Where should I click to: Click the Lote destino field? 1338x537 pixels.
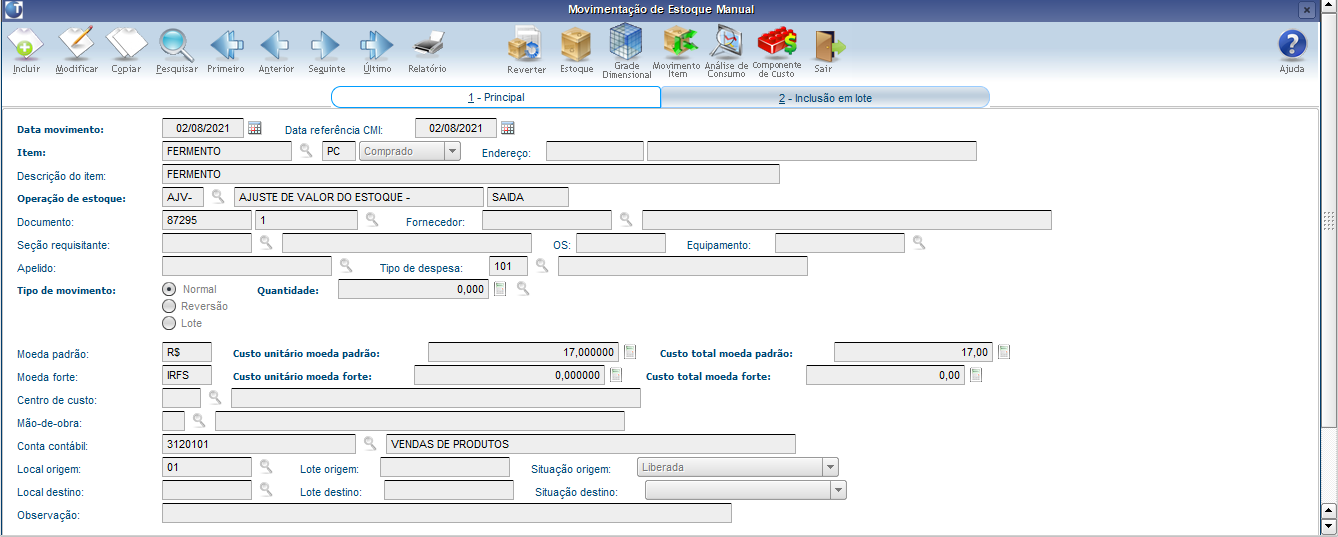(x=449, y=490)
